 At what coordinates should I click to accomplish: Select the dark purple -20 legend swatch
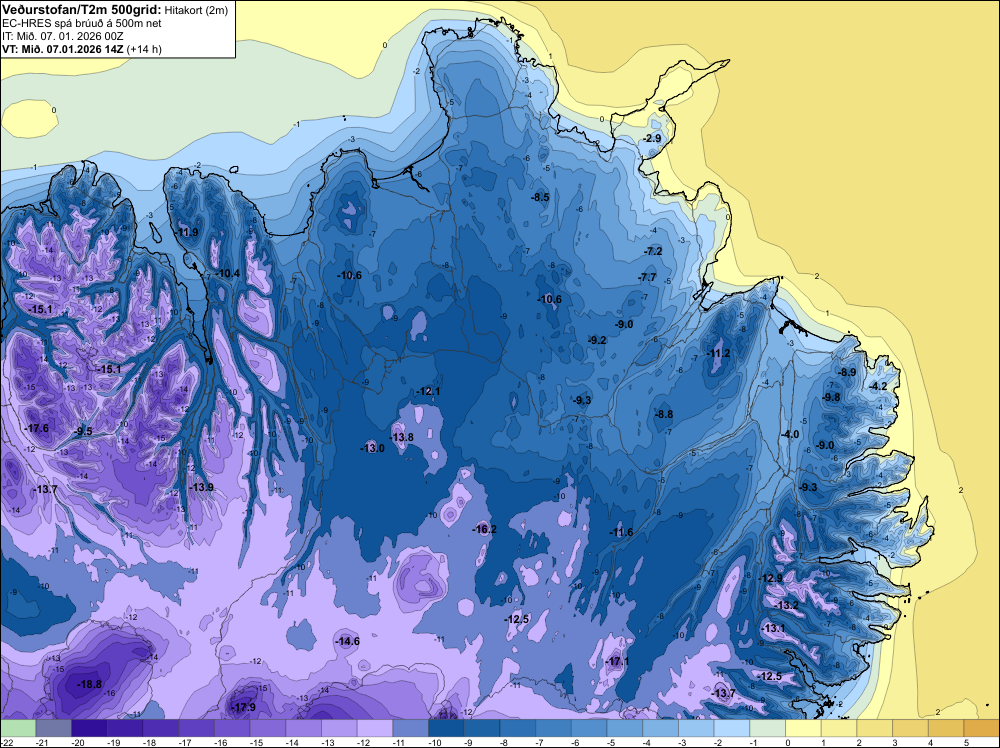[89, 728]
